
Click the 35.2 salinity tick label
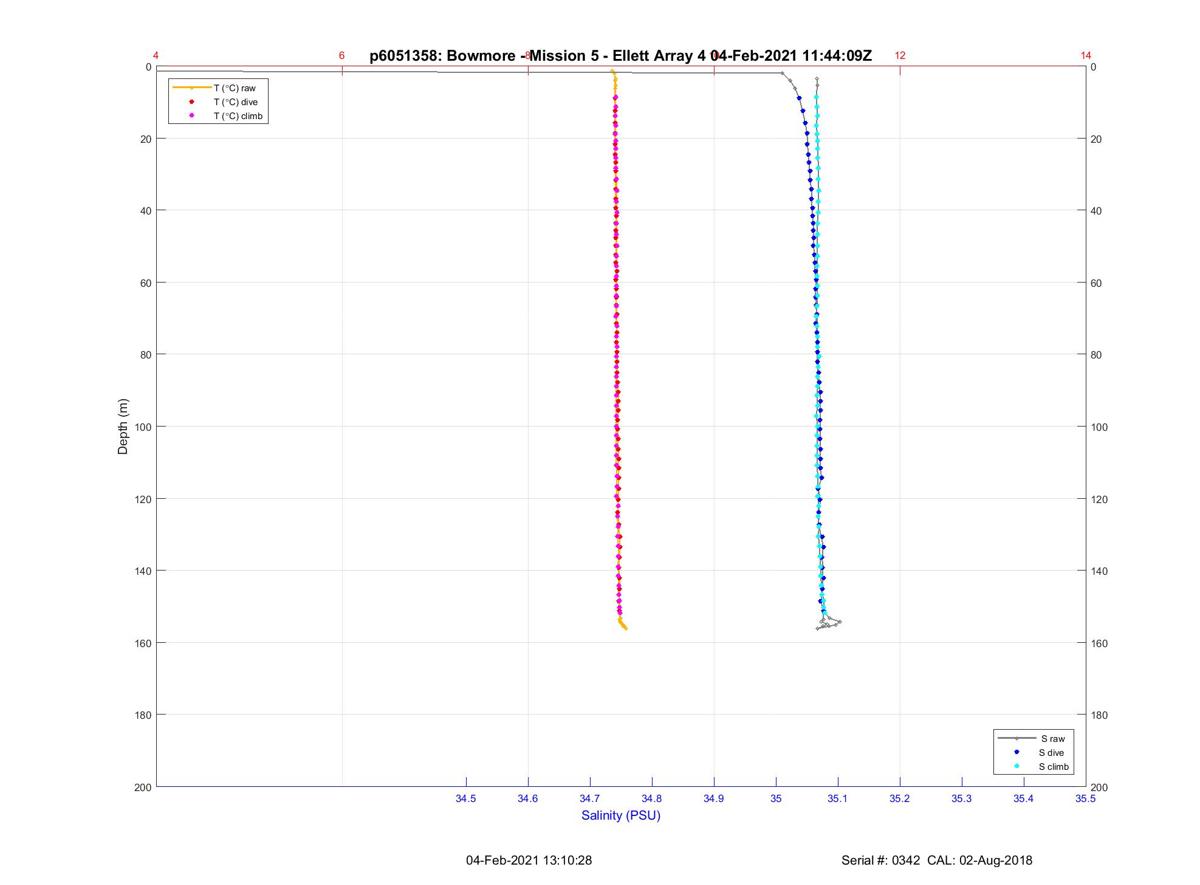[900, 798]
